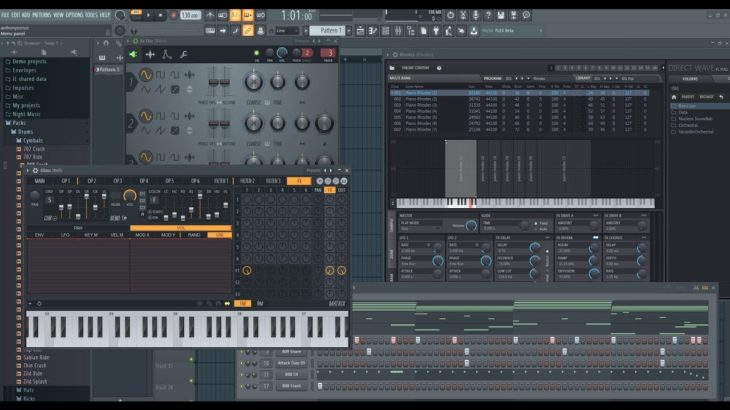Open the HELP menu
The width and height of the screenshot is (730, 410).
[x=105, y=15]
